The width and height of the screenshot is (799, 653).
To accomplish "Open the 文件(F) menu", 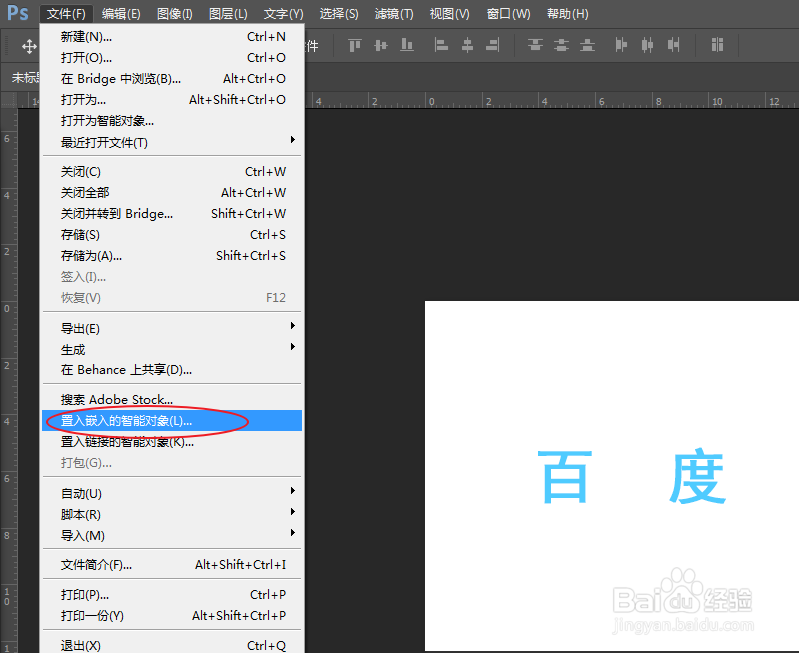I will click(x=66, y=14).
